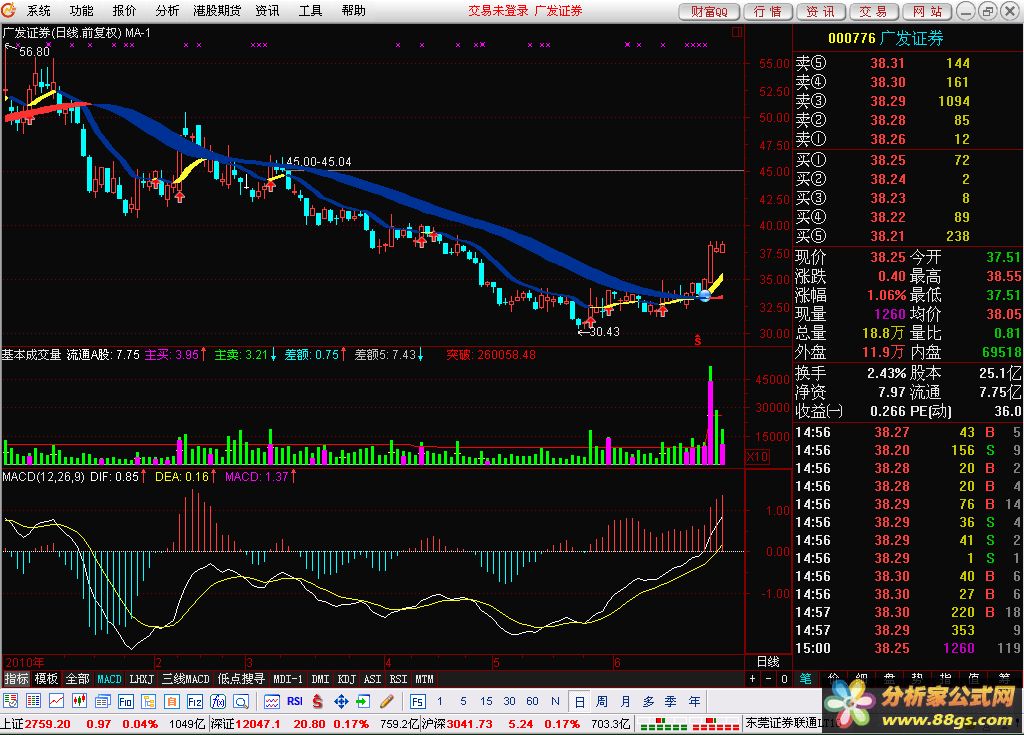Open the f(x) formula manager icon

click(x=218, y=702)
